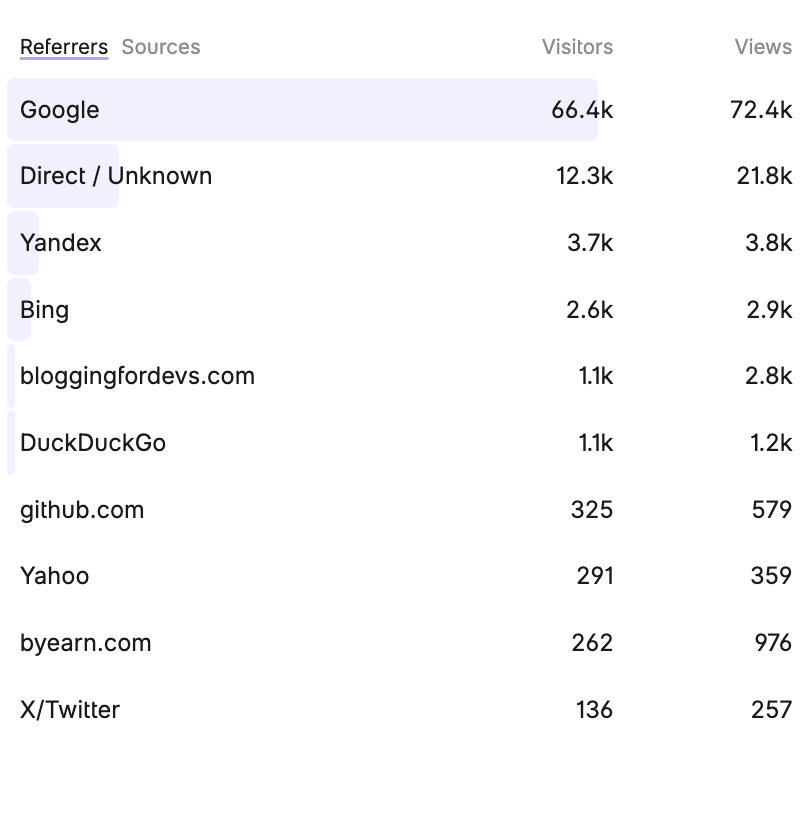Click X/Twitter's 257 views value

coord(771,710)
